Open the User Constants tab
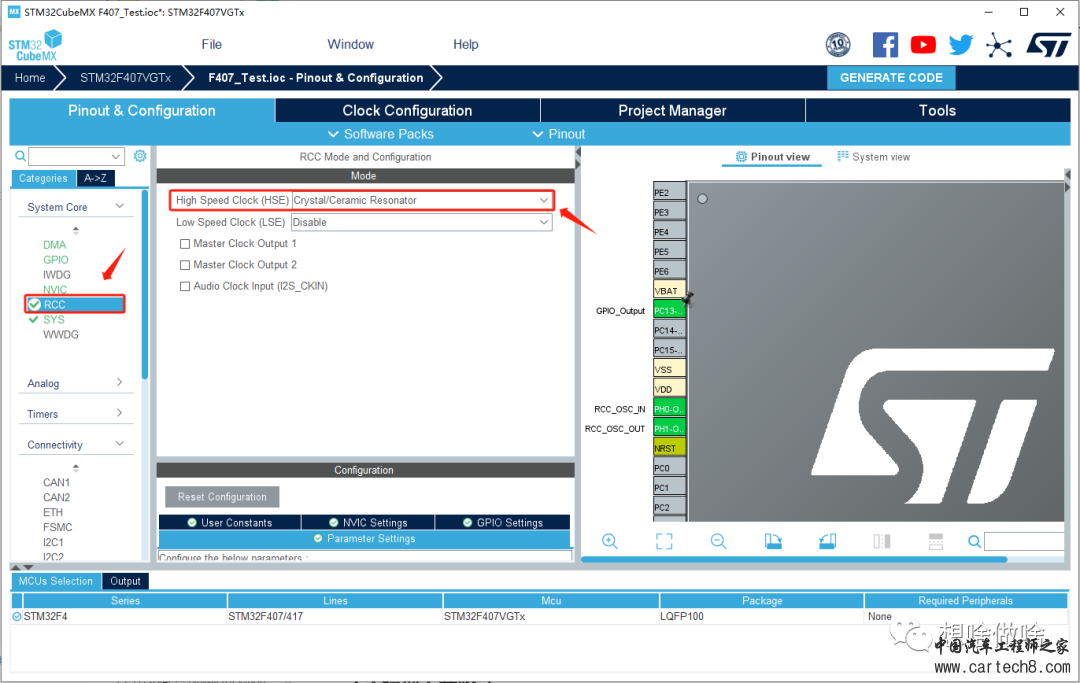Viewport: 1080px width, 683px height. click(x=229, y=523)
